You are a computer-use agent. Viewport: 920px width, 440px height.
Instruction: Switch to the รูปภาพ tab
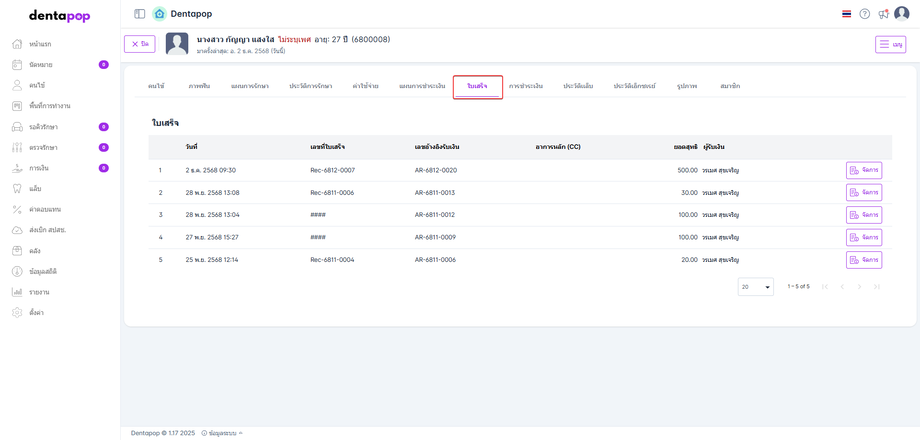[686, 86]
